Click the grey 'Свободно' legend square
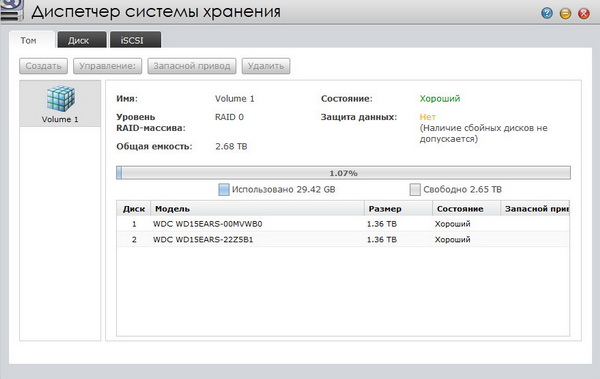The image size is (600, 379). point(415,190)
